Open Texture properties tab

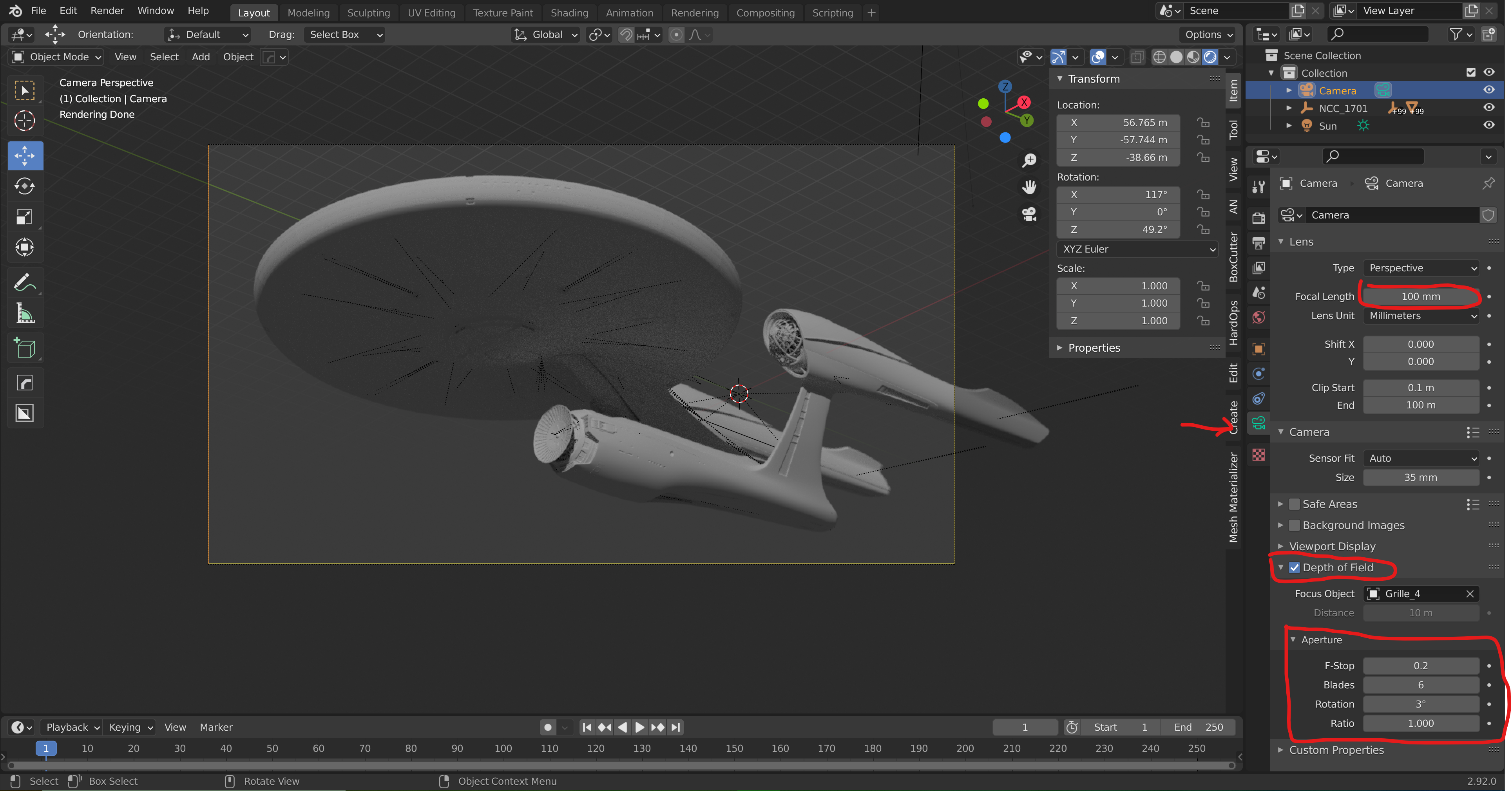[1258, 455]
